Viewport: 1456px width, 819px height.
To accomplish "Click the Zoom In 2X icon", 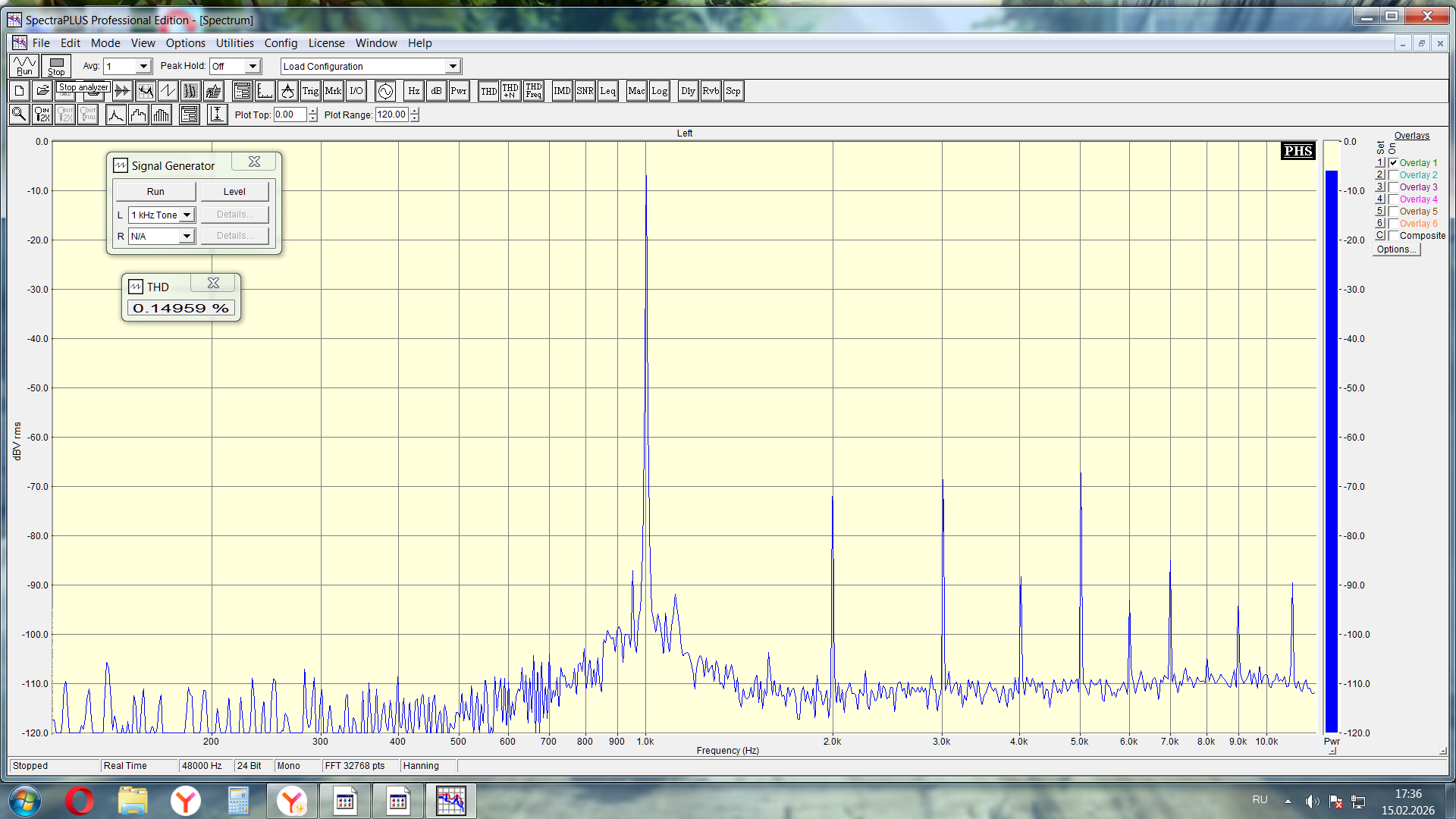I will click(x=42, y=115).
